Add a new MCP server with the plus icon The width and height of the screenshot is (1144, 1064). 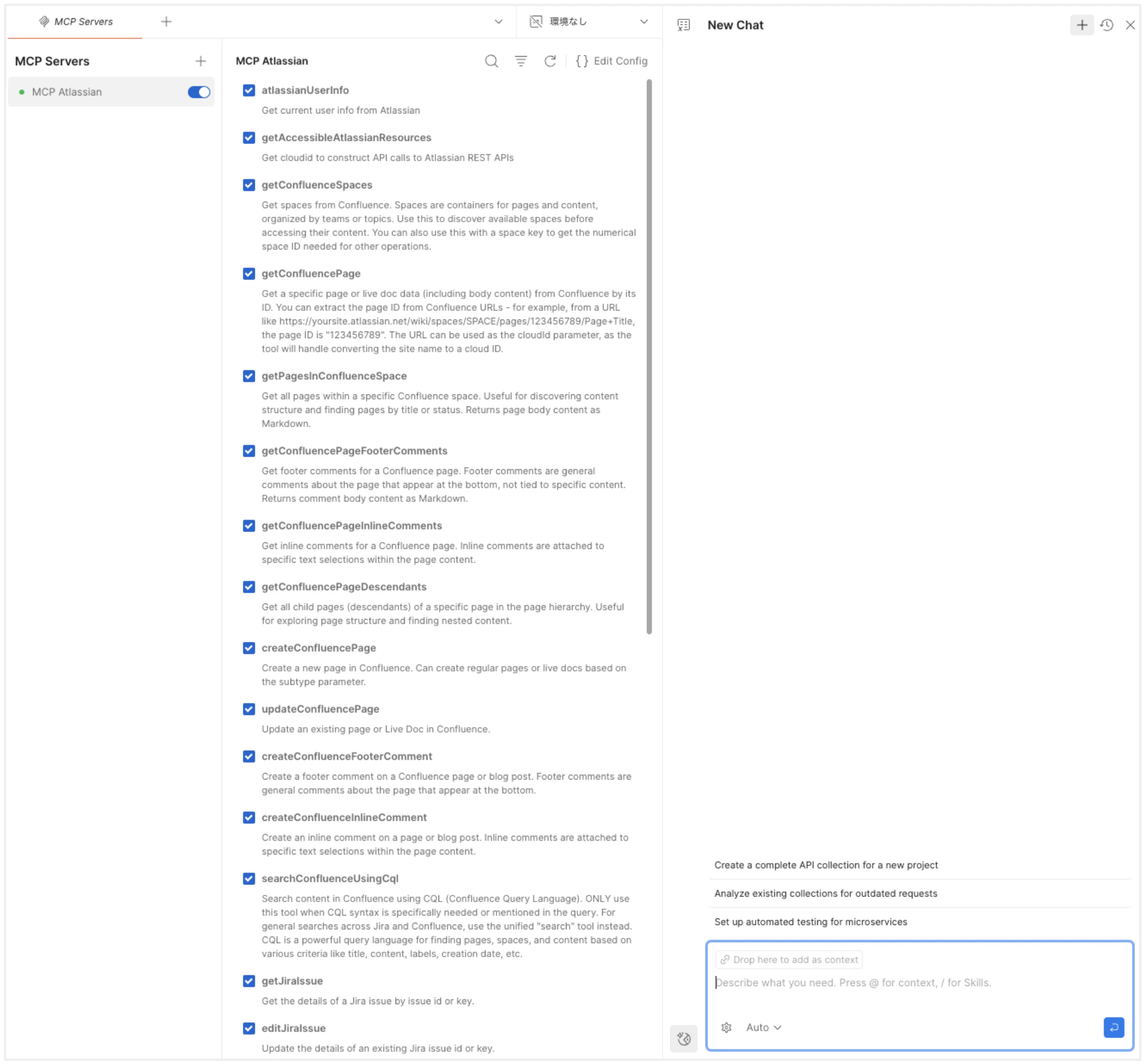click(200, 60)
